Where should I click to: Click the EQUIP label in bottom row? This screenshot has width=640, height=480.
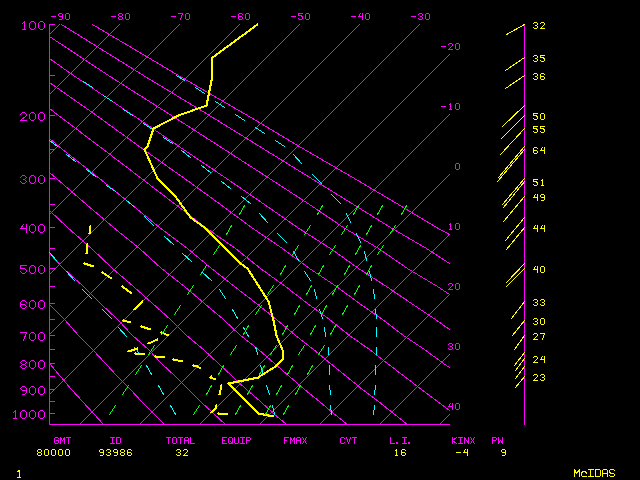pyautogui.click(x=236, y=440)
